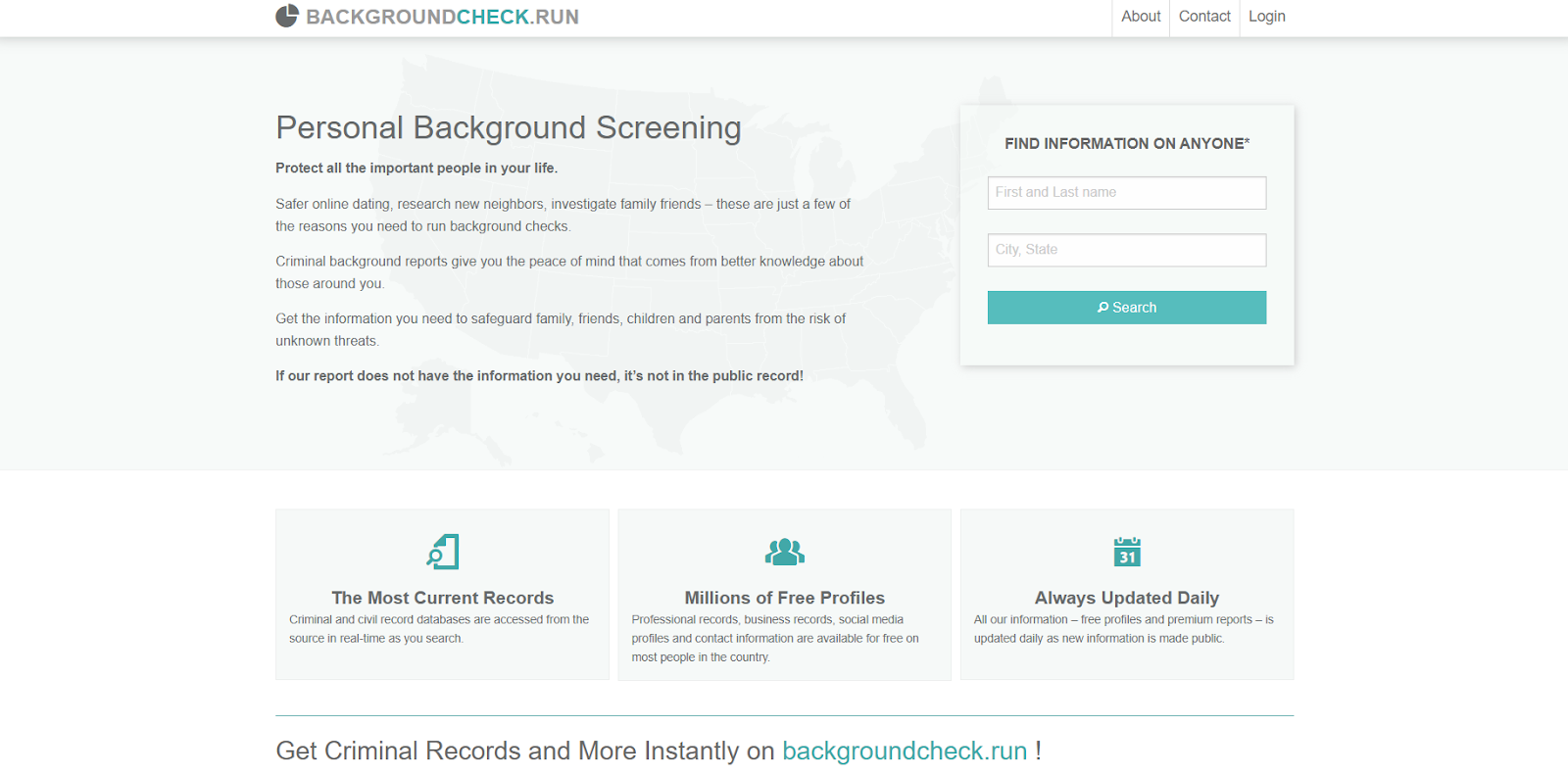Click into the City, State field

pos(1126,250)
